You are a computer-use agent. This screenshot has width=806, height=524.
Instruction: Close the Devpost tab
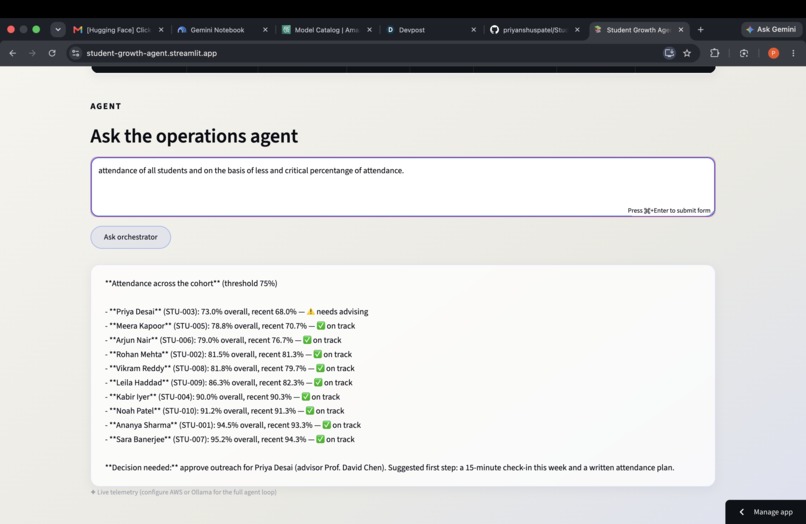[x=473, y=30]
